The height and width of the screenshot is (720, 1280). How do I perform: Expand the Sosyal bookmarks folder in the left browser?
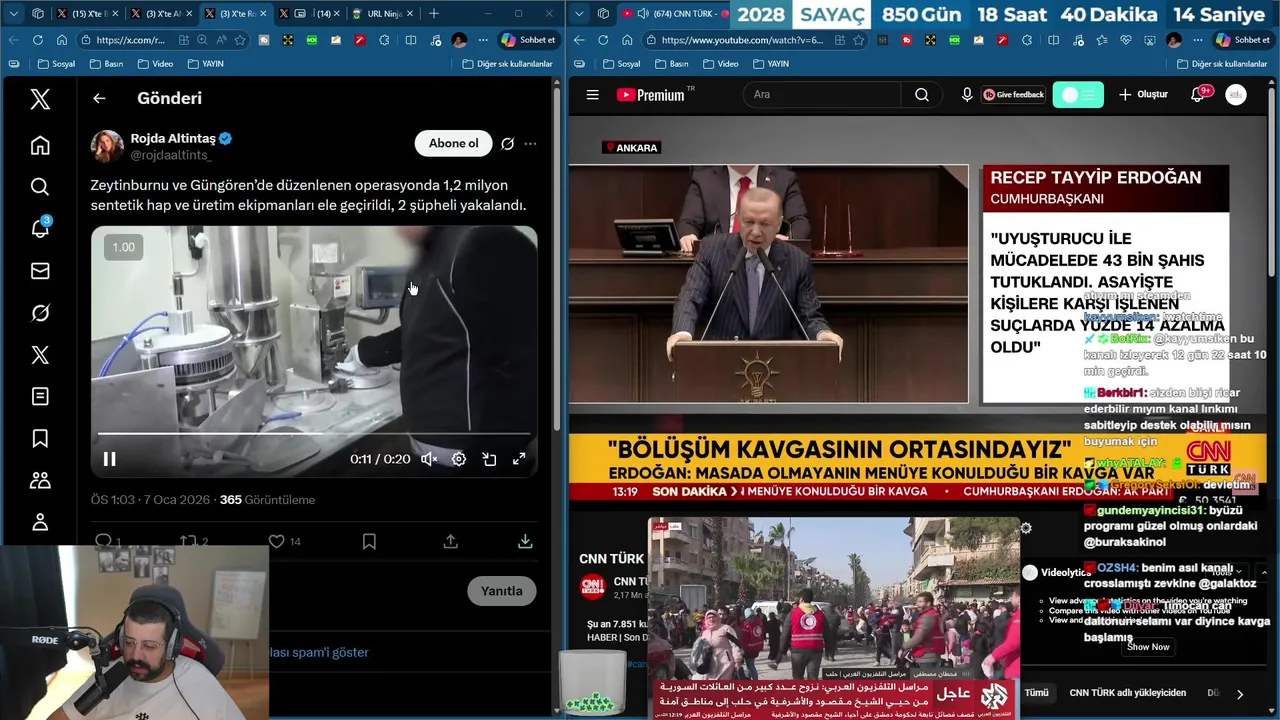point(56,63)
